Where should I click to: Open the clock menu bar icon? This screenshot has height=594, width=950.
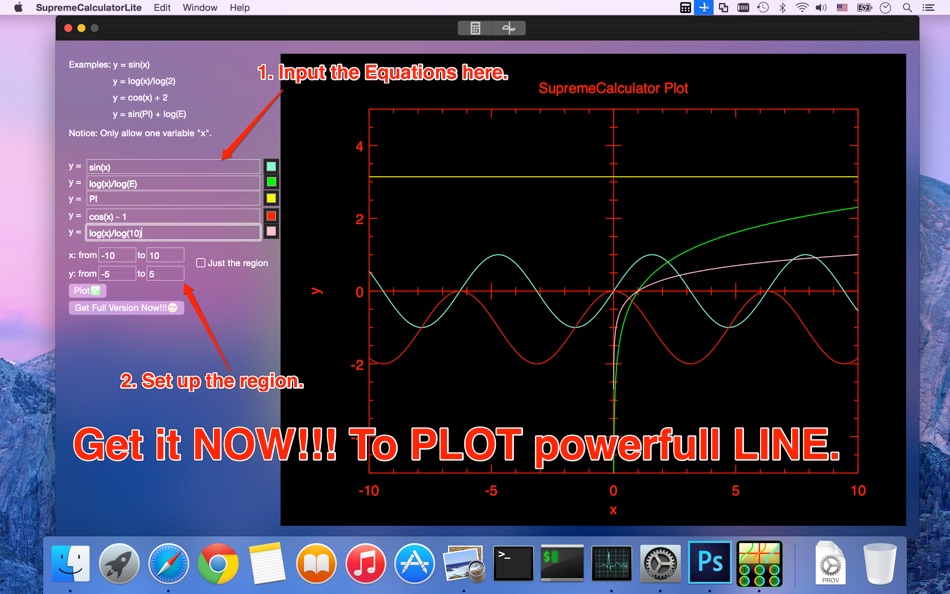tap(885, 7)
